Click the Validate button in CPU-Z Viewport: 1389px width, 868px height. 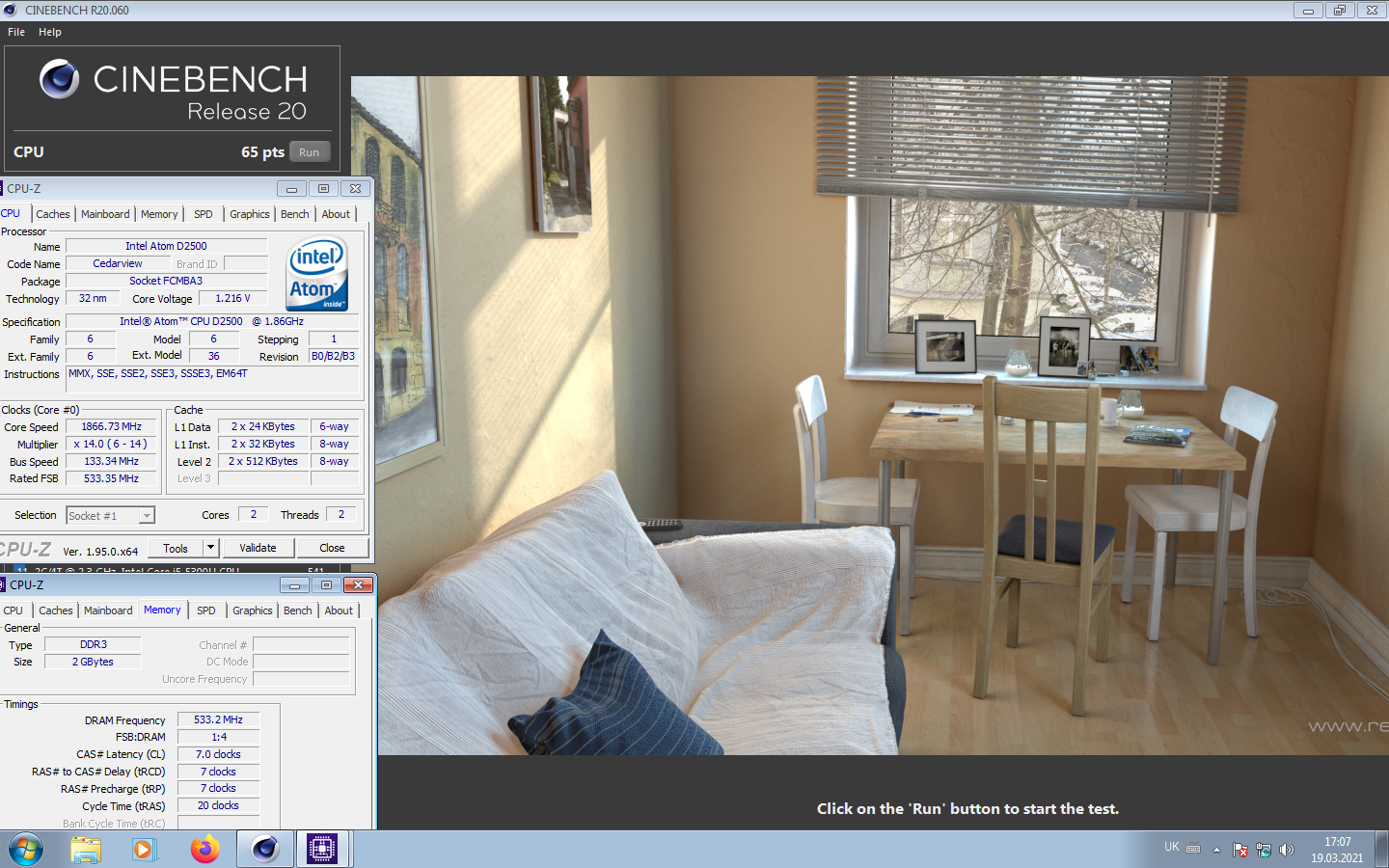click(258, 548)
